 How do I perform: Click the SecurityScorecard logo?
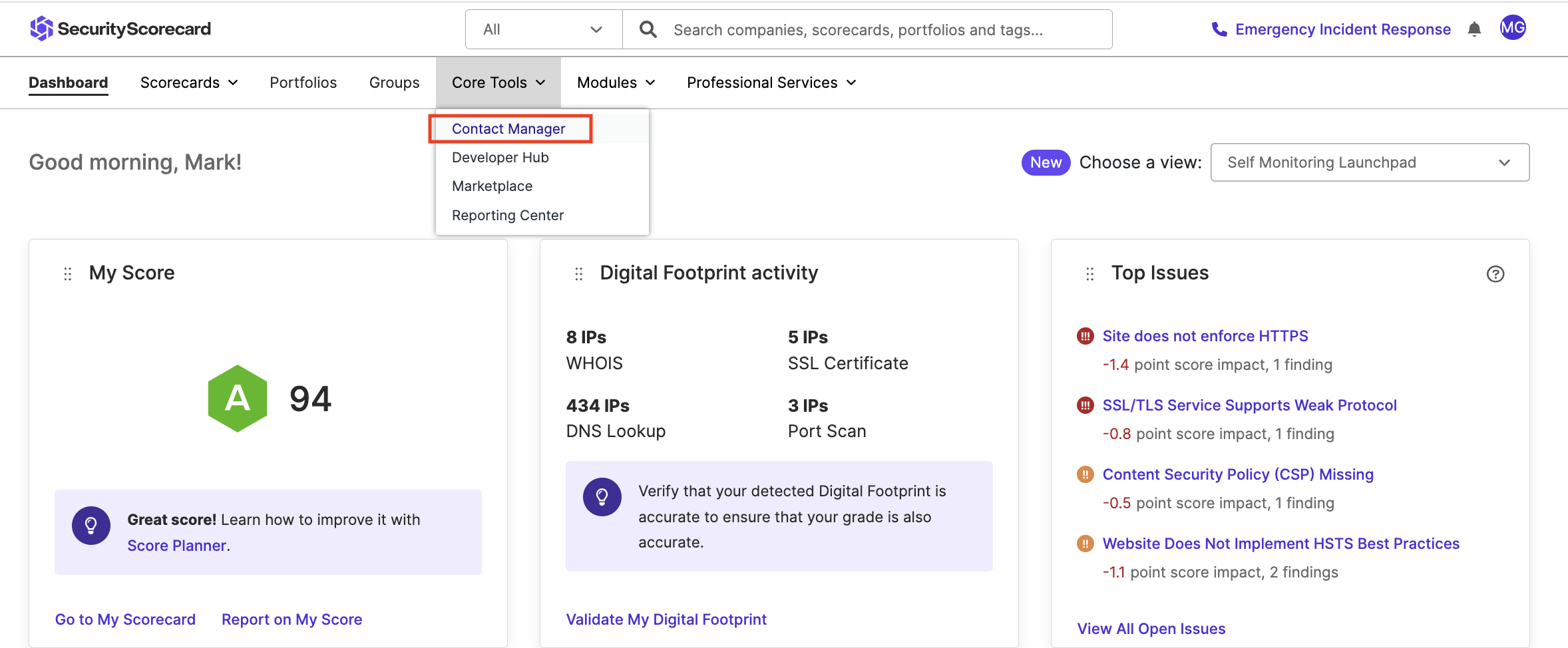coord(120,29)
